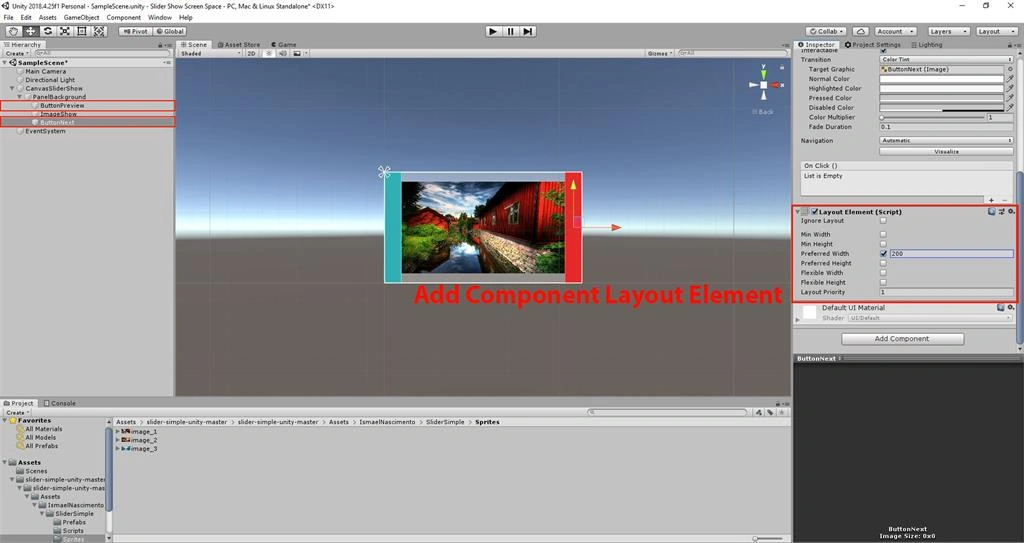Viewport: 1024px width, 543px height.
Task: Open Layout Element help book icon
Action: tap(991, 212)
